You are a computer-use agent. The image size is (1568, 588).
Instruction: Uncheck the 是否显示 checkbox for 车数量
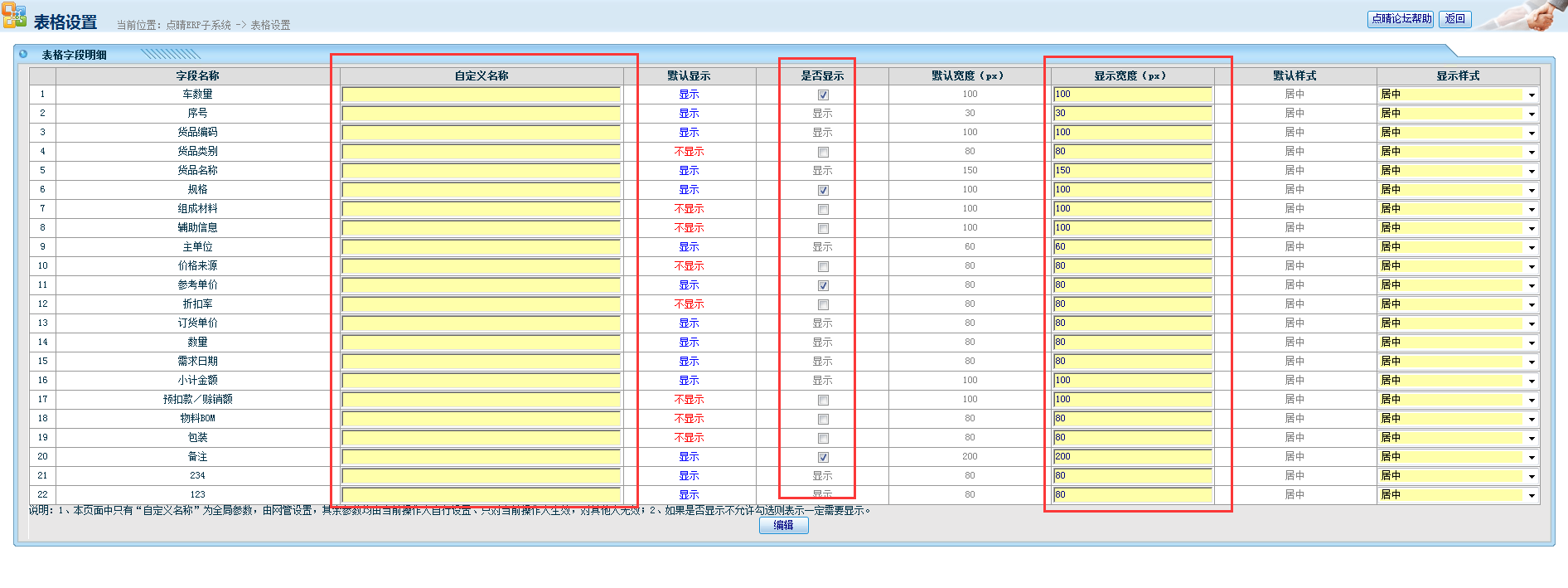click(823, 95)
